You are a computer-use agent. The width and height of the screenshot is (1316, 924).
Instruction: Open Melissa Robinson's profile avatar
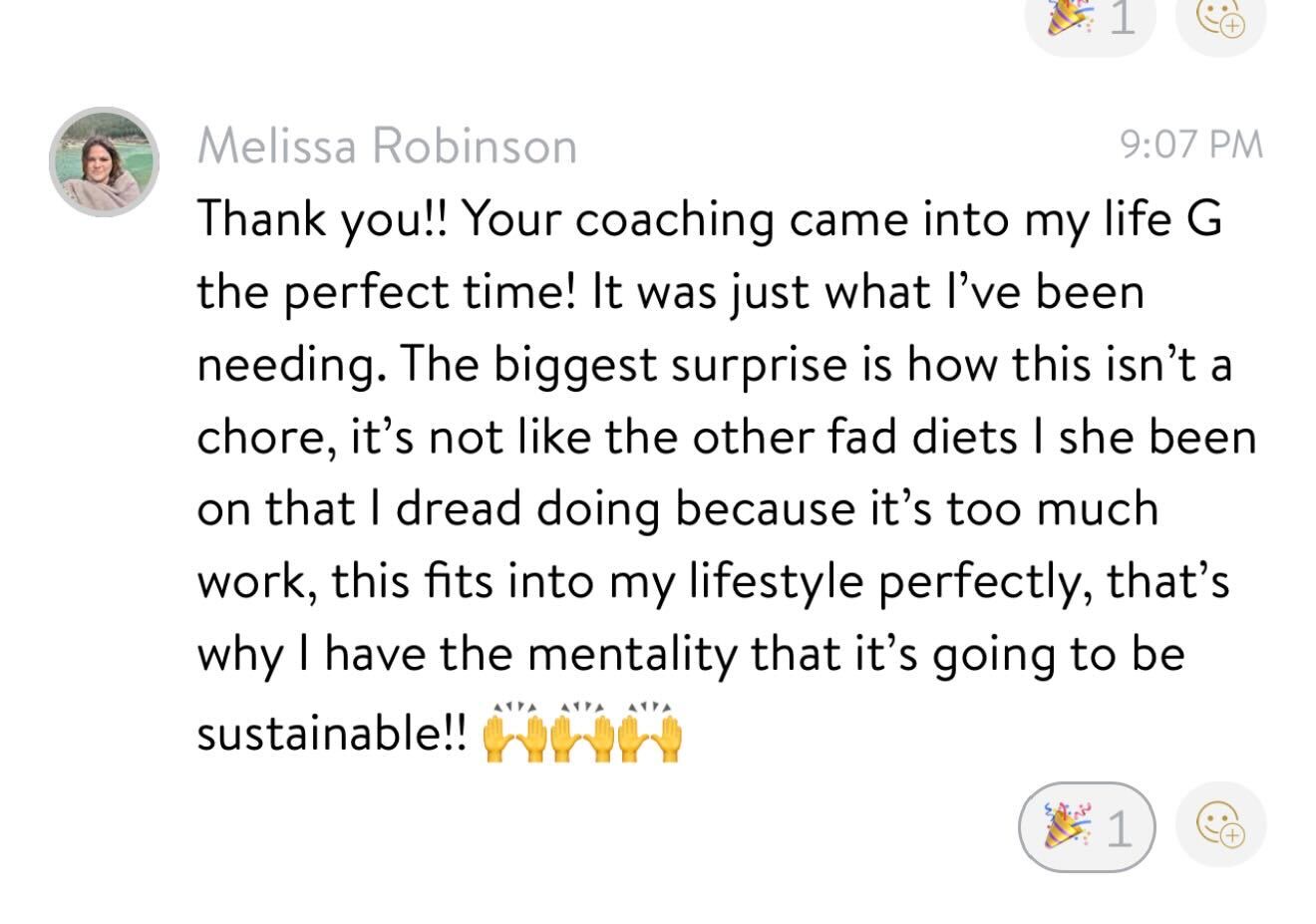104,161
